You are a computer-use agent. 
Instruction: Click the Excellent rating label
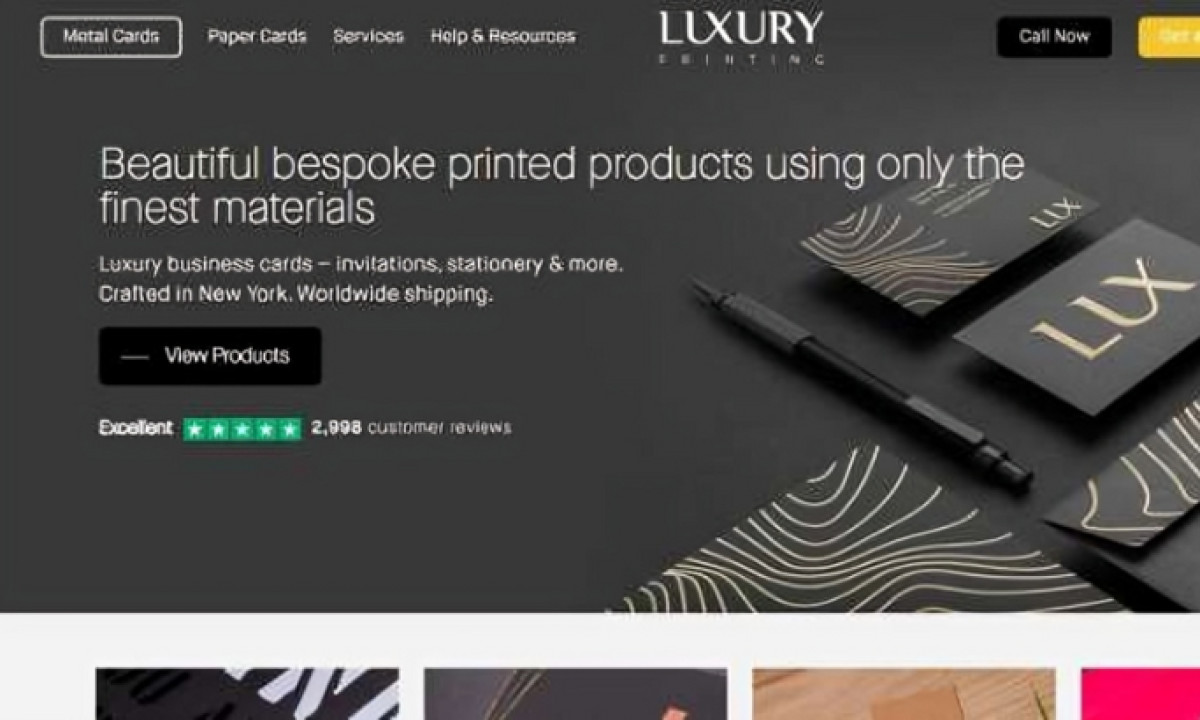coord(136,428)
